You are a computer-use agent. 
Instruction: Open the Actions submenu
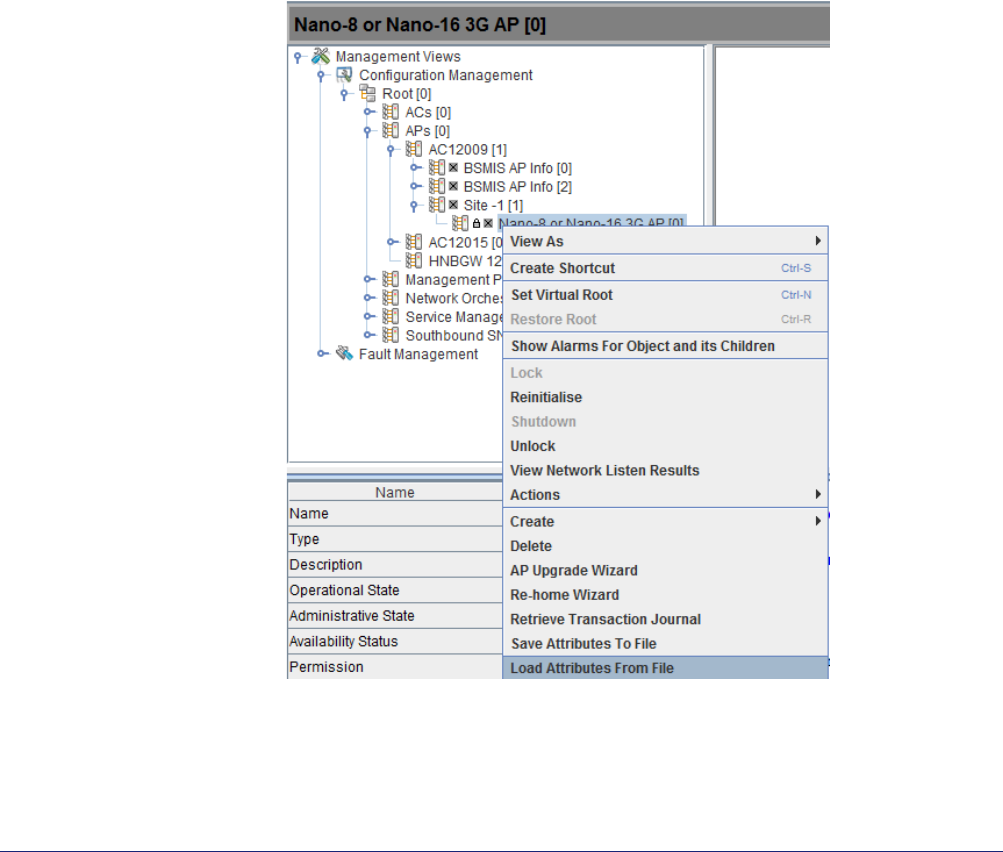(x=665, y=494)
